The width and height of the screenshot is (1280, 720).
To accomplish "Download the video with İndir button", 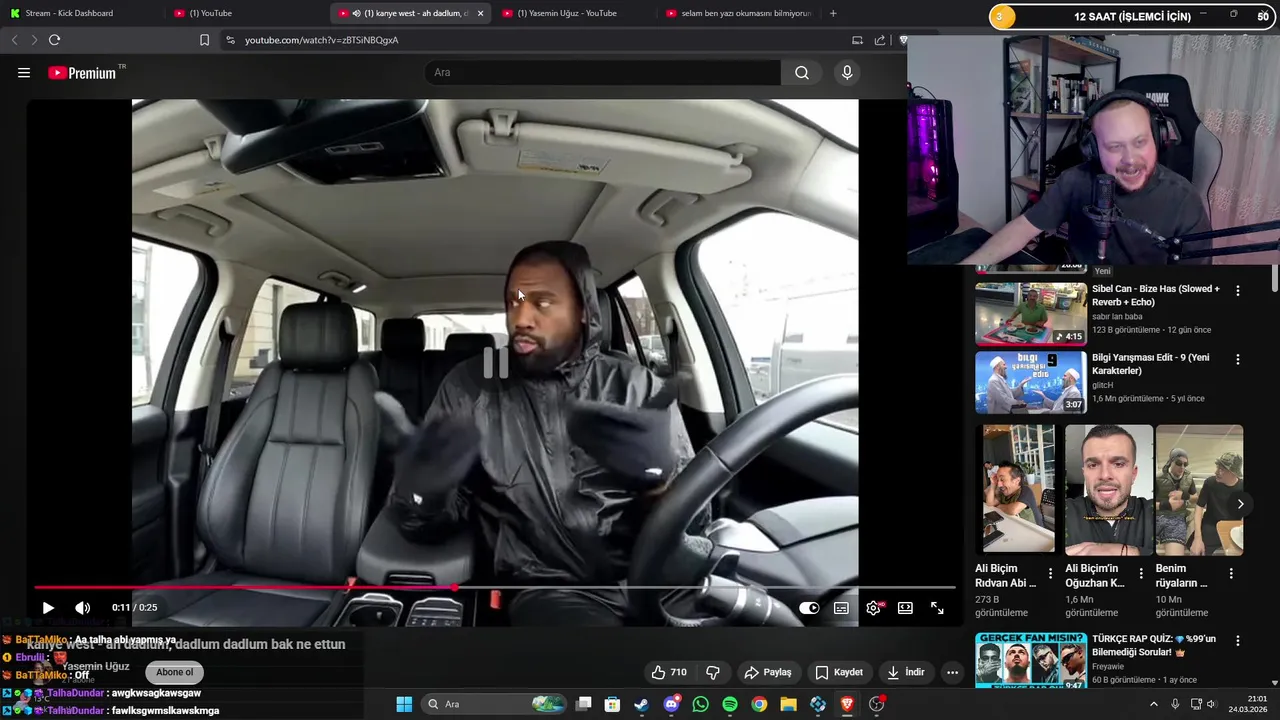I will (906, 672).
